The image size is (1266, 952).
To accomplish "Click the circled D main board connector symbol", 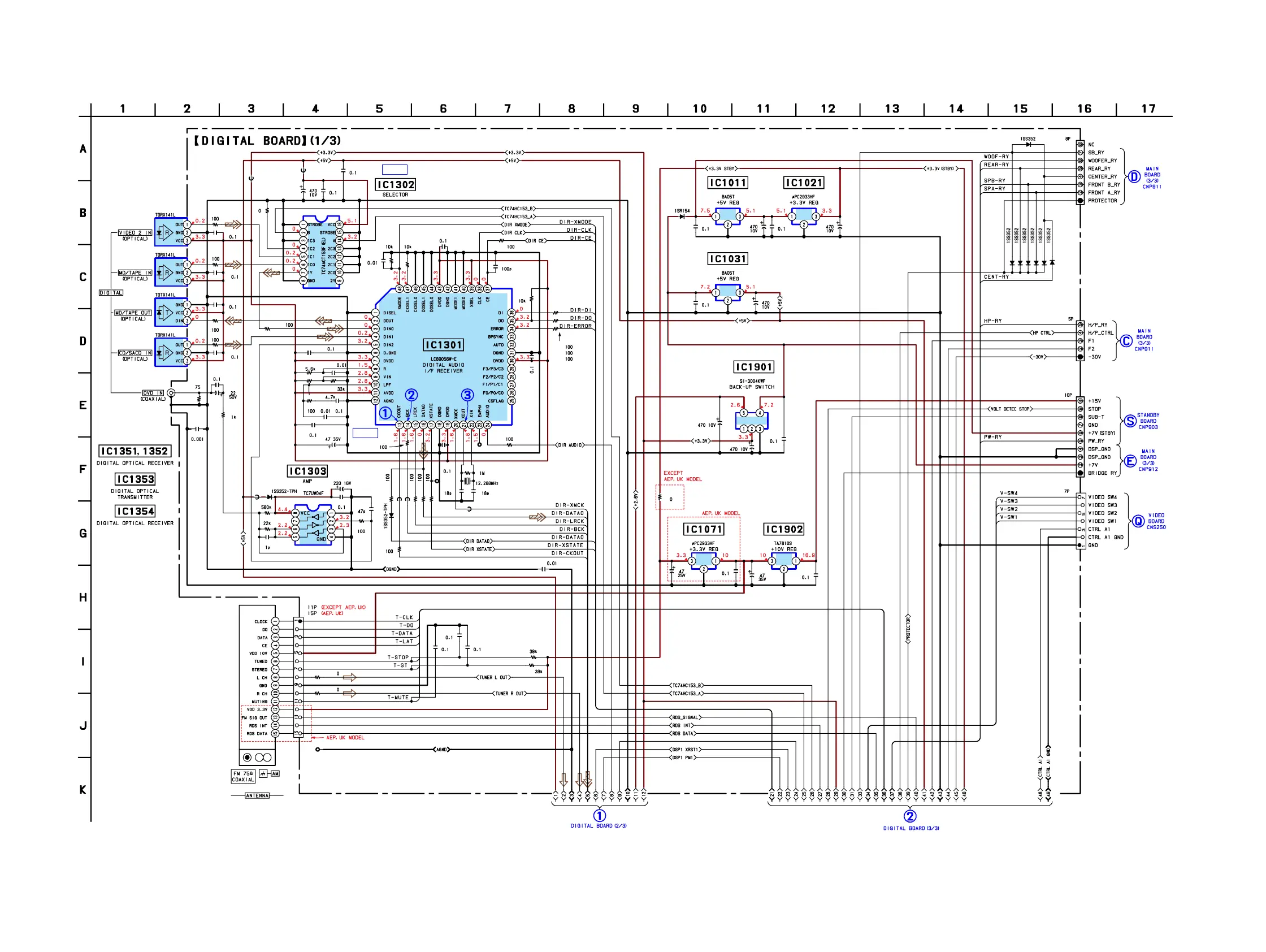I will point(1134,177).
